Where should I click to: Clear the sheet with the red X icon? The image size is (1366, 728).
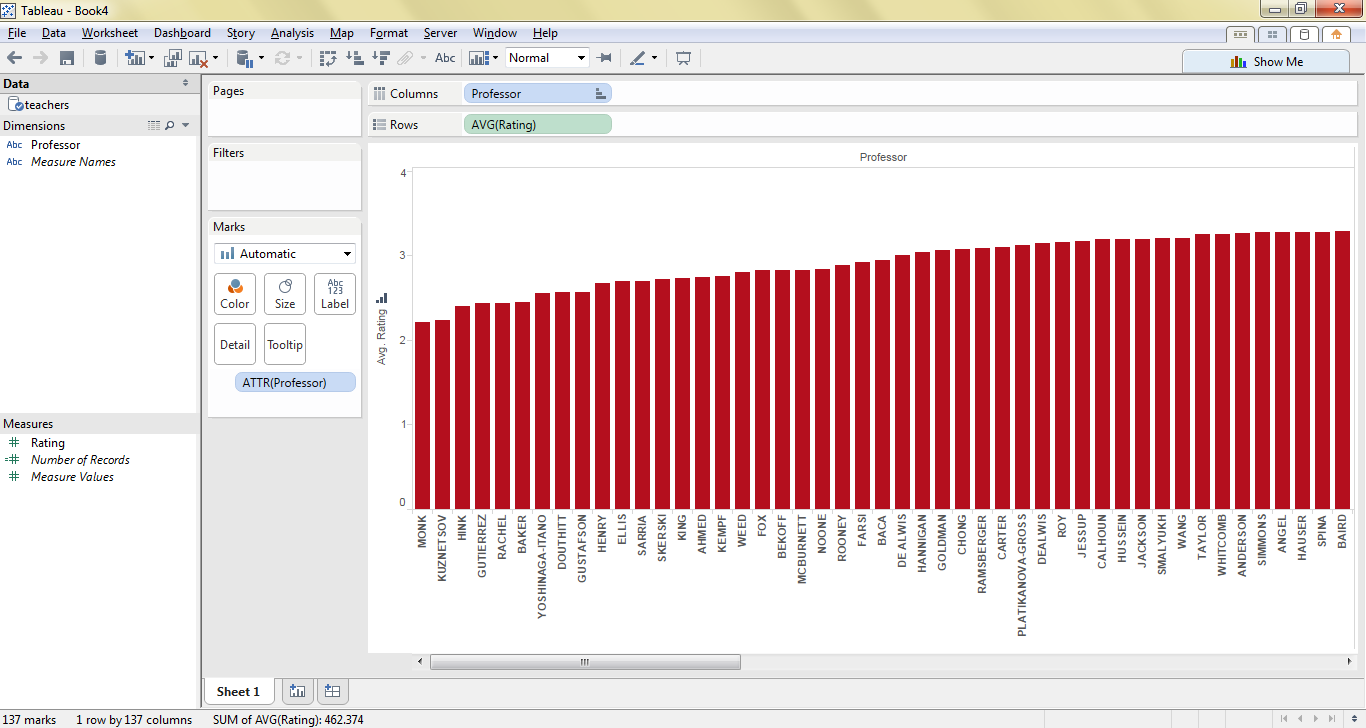pyautogui.click(x=197, y=58)
